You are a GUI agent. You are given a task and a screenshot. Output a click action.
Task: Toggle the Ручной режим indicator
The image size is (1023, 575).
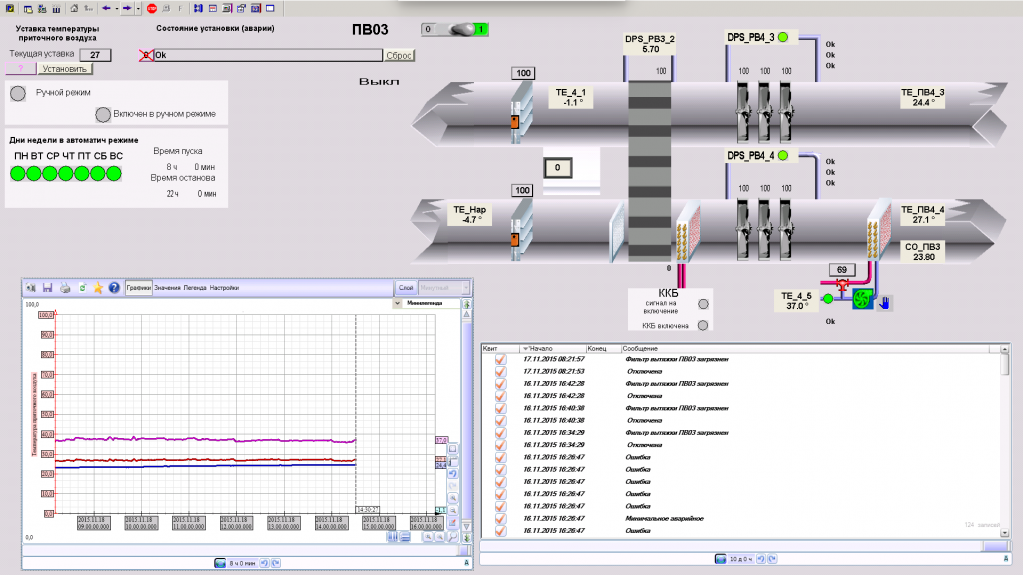(18, 93)
